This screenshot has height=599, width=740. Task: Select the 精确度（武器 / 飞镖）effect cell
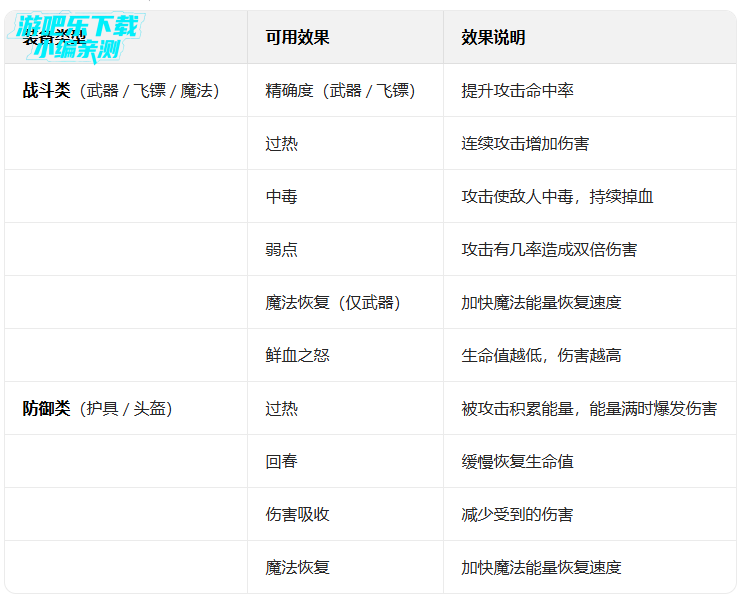click(x=340, y=91)
